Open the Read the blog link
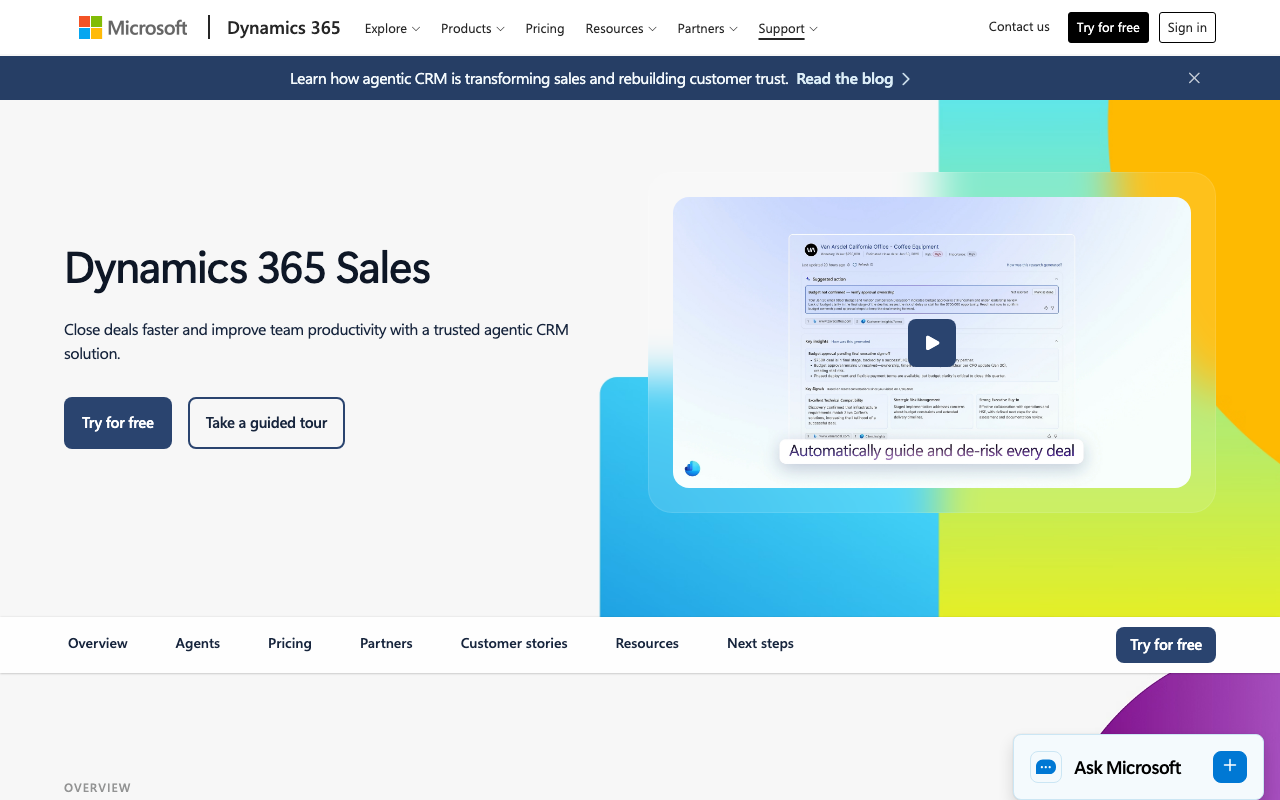 [844, 78]
